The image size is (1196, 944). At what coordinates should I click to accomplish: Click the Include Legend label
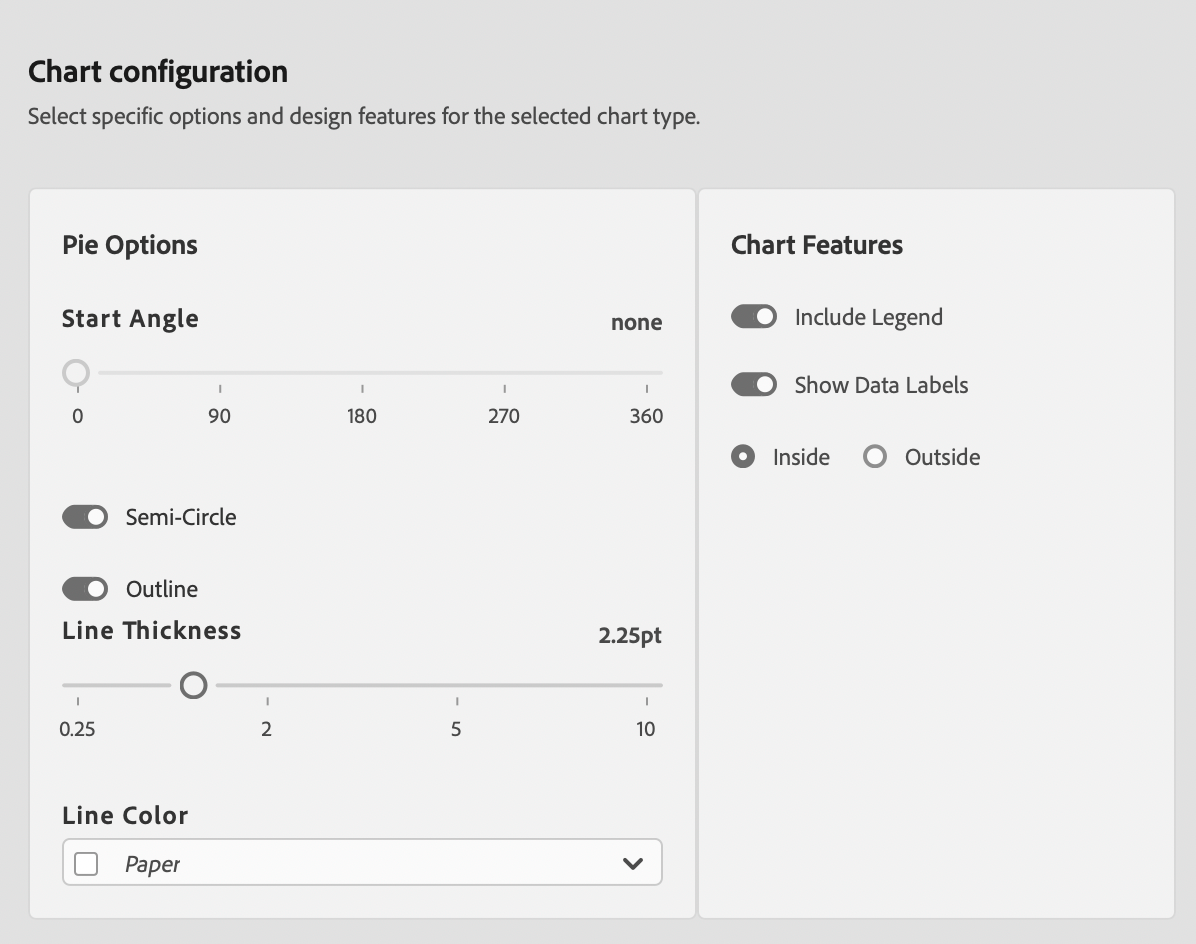tap(869, 317)
